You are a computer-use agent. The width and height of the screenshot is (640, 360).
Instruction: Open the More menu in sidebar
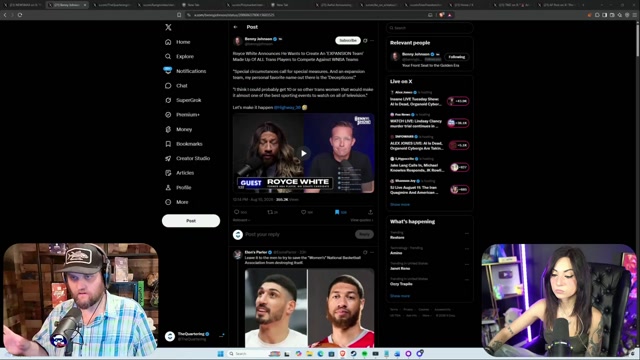coord(177,202)
